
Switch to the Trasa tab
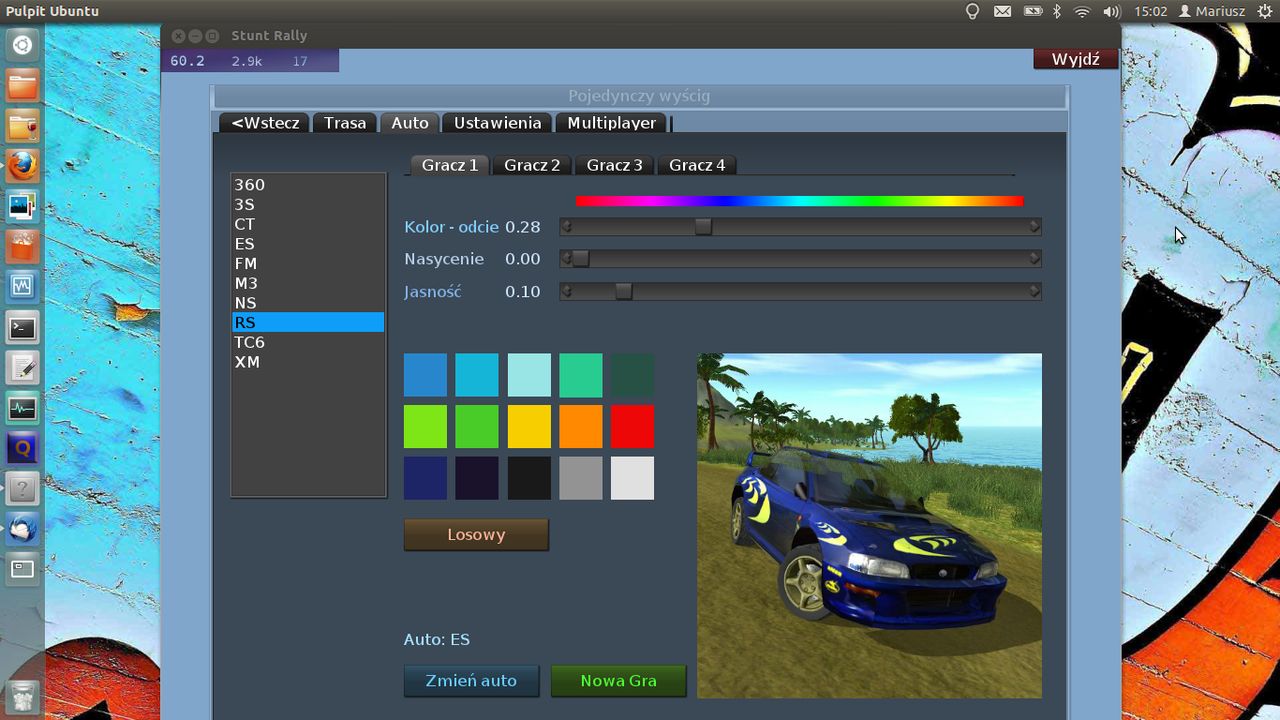click(345, 122)
